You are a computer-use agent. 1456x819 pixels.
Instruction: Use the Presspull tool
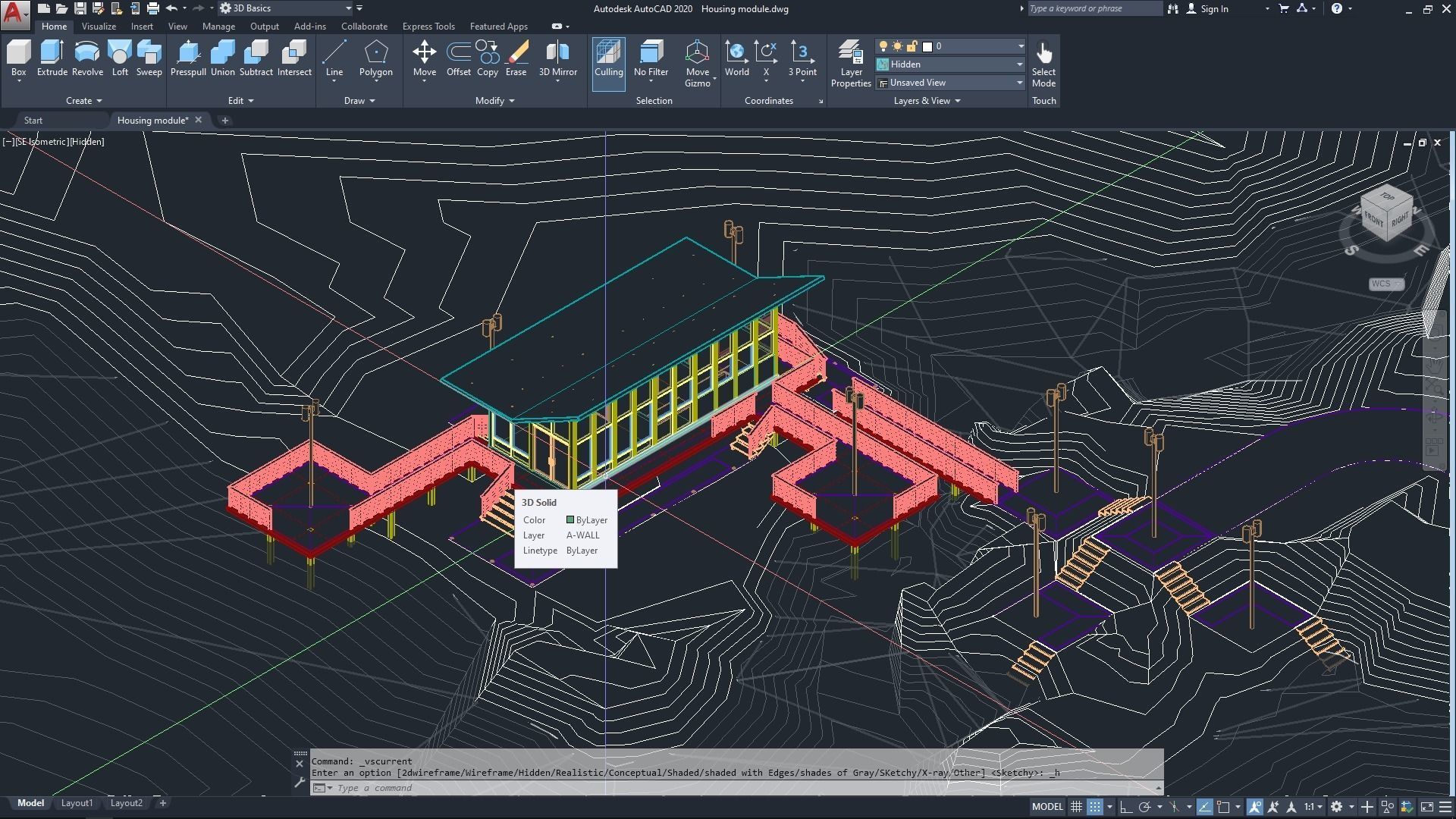click(x=188, y=58)
